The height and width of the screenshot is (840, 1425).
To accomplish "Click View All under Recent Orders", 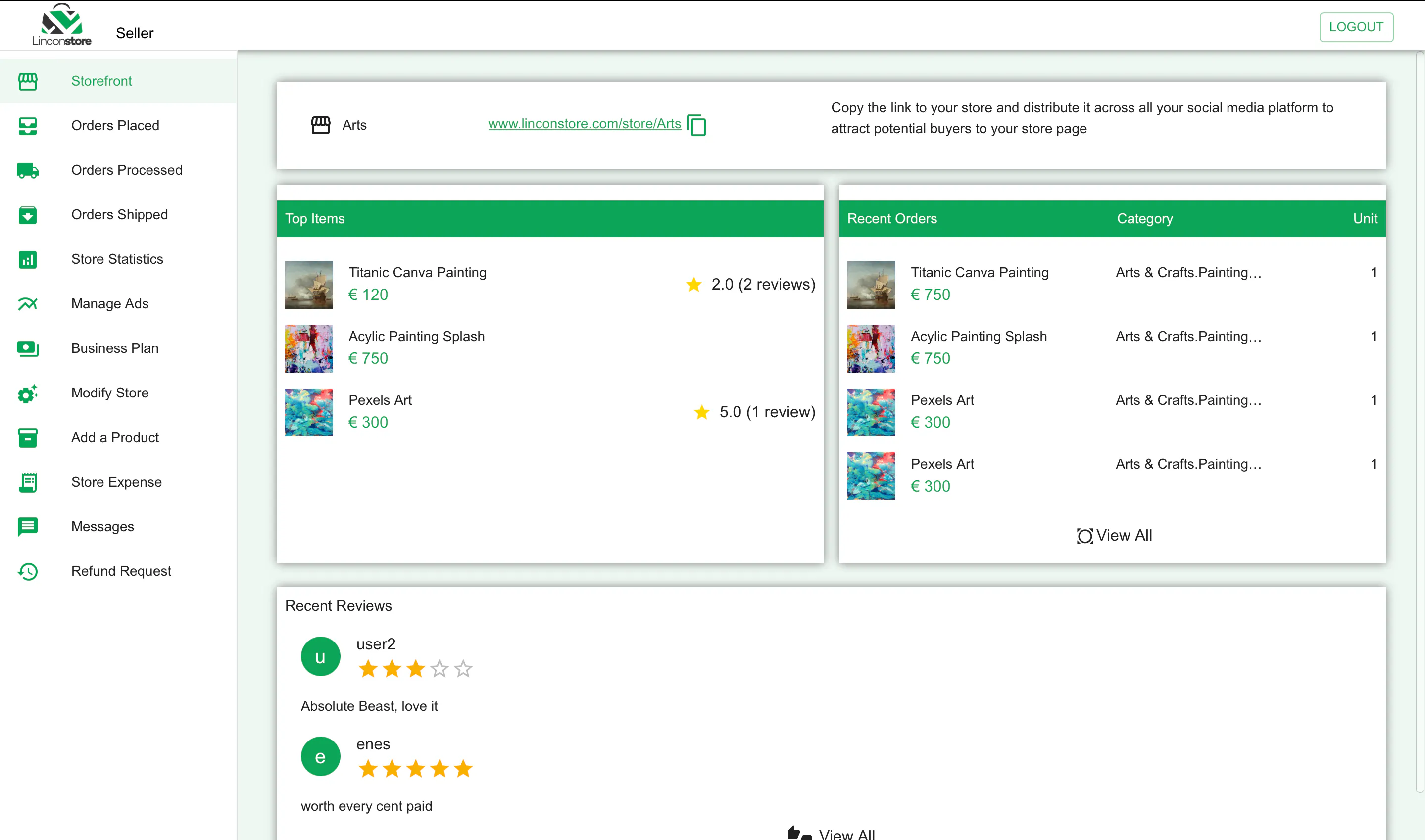I will (x=1124, y=536).
